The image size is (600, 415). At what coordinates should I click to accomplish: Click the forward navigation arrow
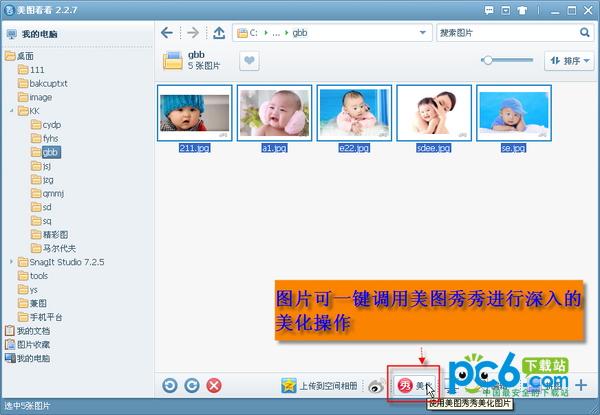[x=192, y=33]
